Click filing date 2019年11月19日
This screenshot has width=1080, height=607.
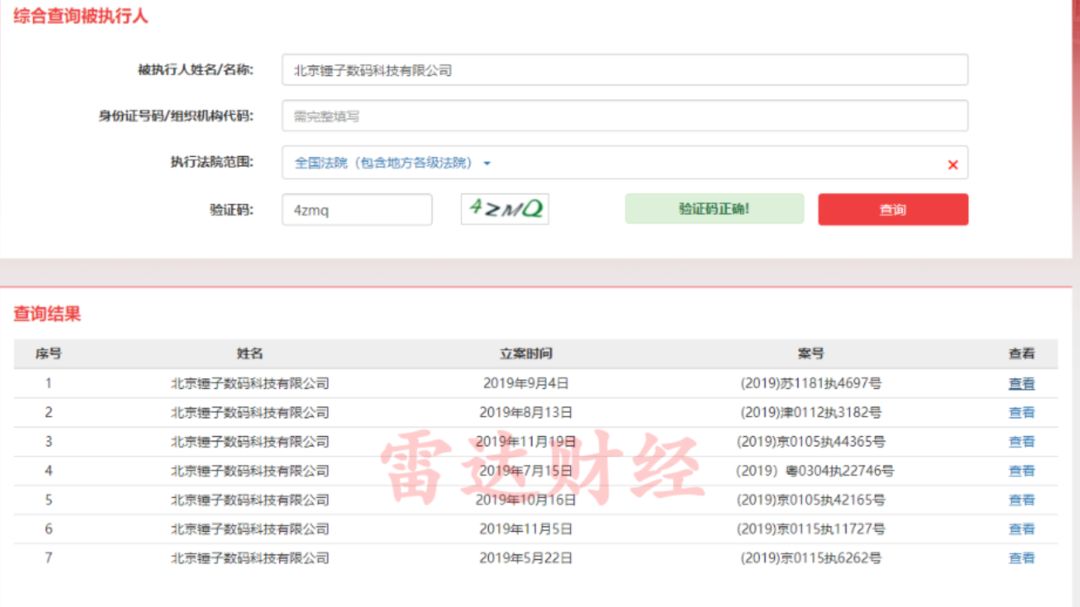tap(526, 442)
